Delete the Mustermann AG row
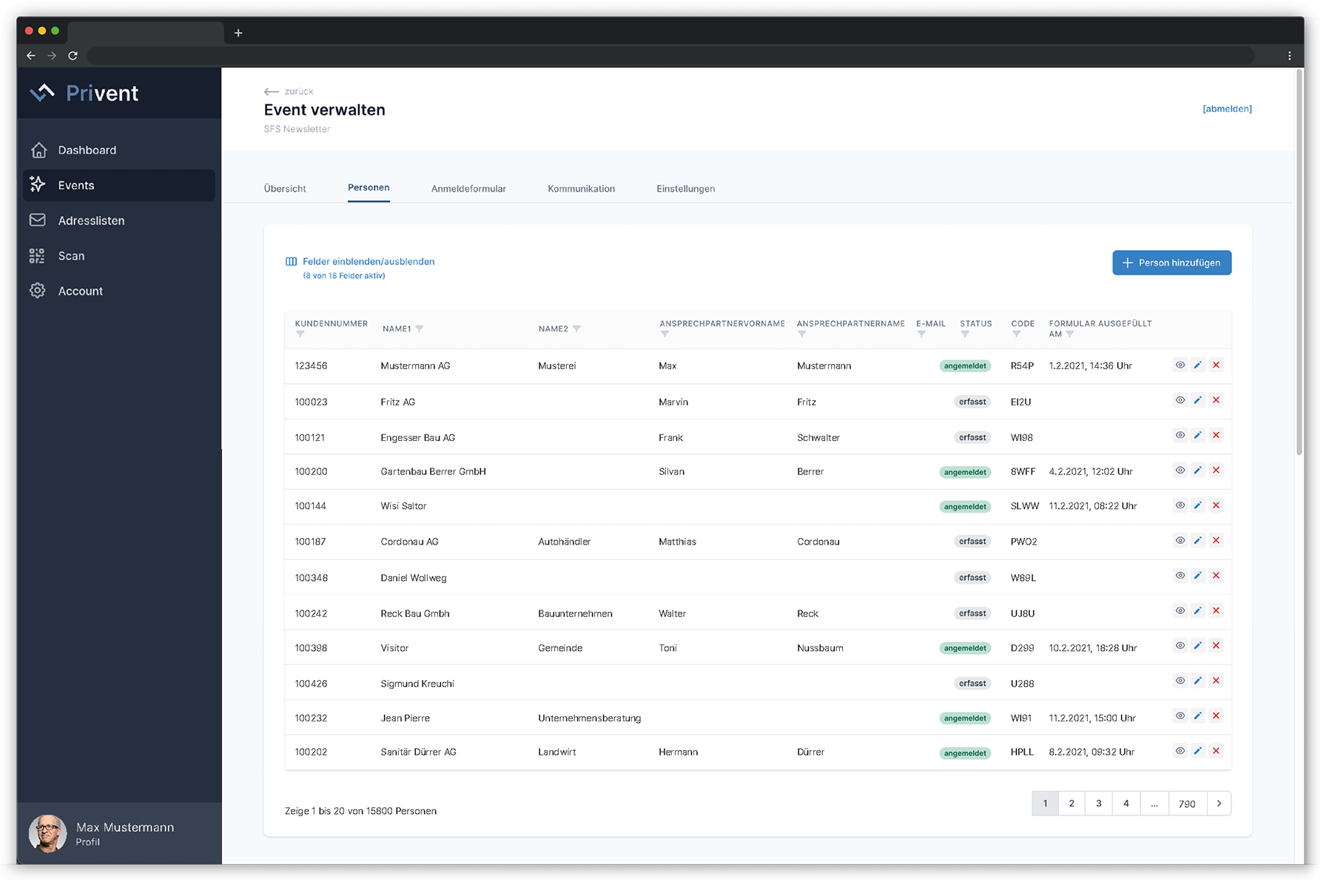This screenshot has width=1332, height=896. 1216,365
